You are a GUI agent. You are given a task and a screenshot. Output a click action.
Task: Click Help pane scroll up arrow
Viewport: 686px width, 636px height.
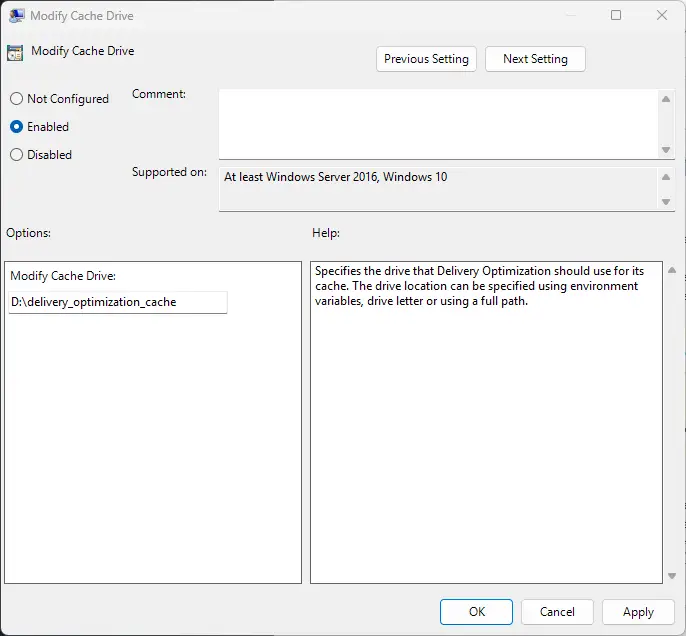click(672, 270)
